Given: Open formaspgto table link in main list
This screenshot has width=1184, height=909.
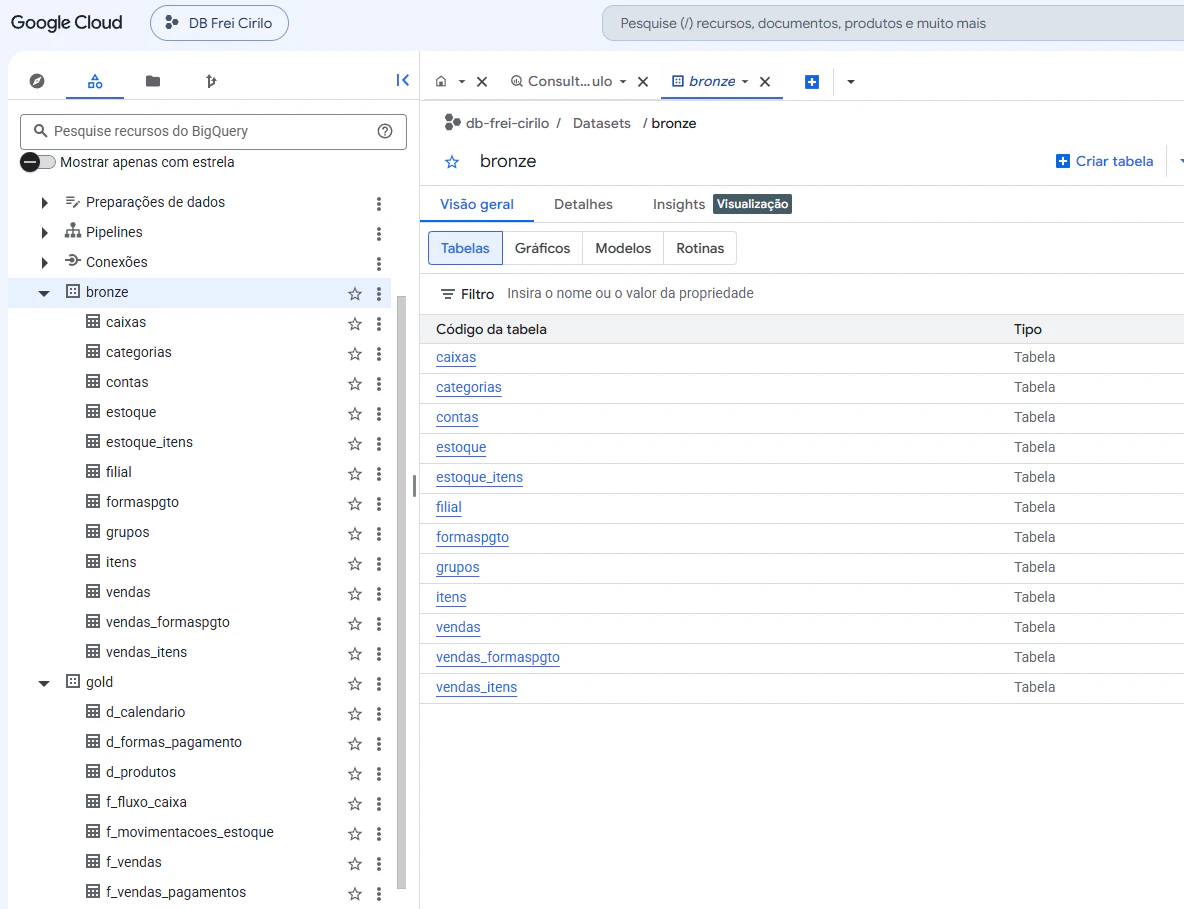Looking at the screenshot, I should pyautogui.click(x=473, y=537).
